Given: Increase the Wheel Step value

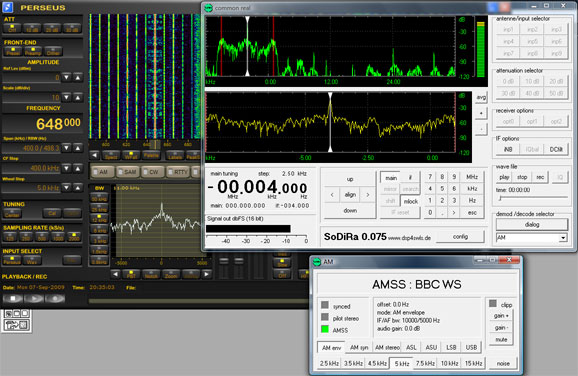Looking at the screenshot, I should click(78, 188).
